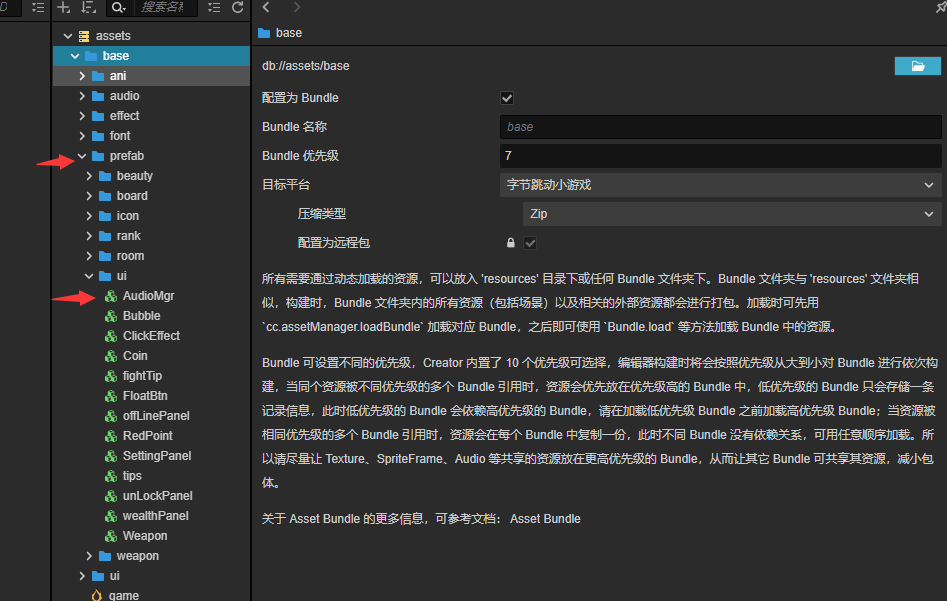Click the blue folder icon in inspector header
Screen dimensions: 947x601
coord(264,33)
